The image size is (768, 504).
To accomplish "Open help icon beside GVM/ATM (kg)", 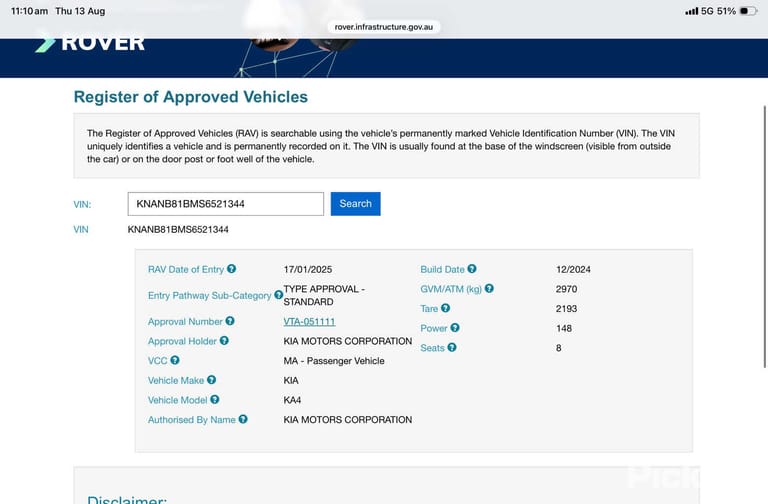I will coord(489,288).
